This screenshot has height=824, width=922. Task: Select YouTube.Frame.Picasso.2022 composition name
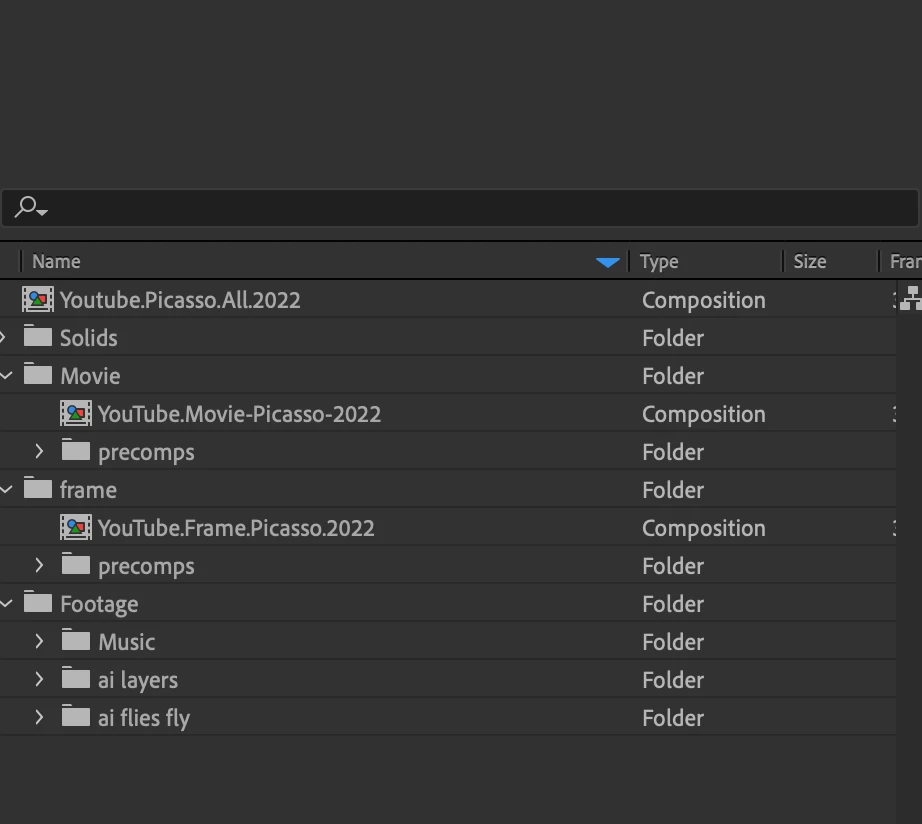(x=236, y=528)
